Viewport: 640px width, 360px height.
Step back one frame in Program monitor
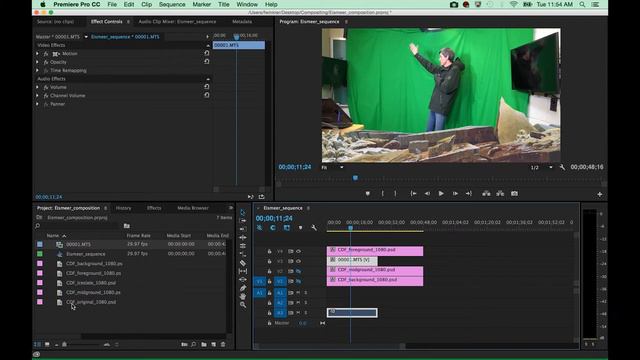pyautogui.click(x=427, y=193)
